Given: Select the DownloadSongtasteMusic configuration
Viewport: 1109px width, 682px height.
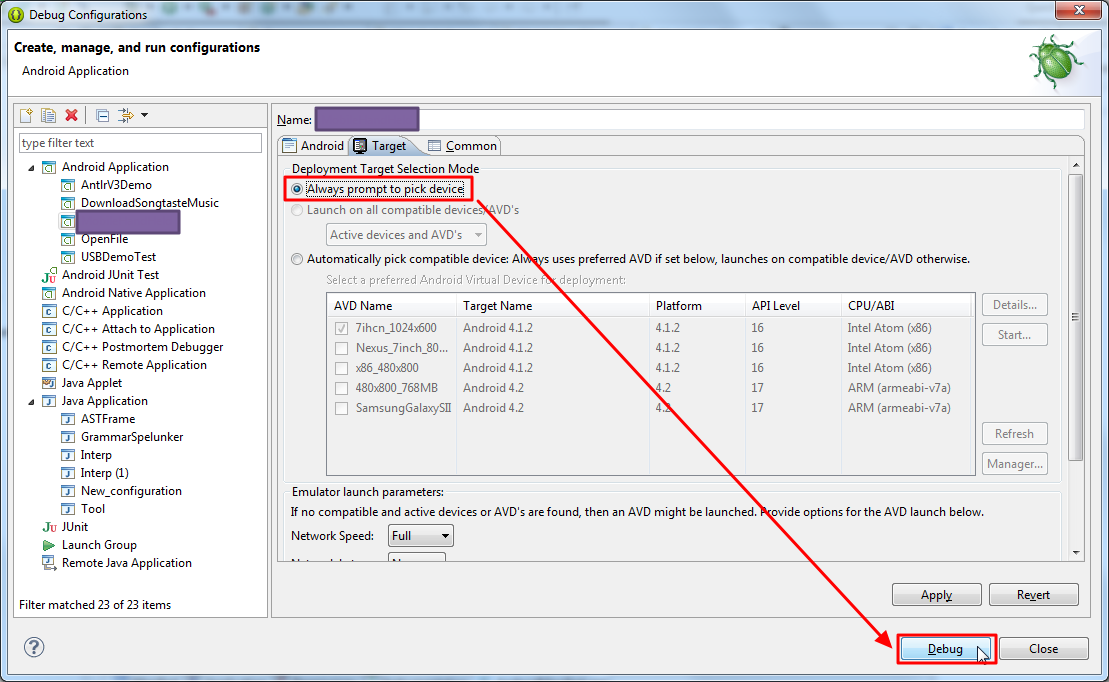Looking at the screenshot, I should (x=149, y=203).
